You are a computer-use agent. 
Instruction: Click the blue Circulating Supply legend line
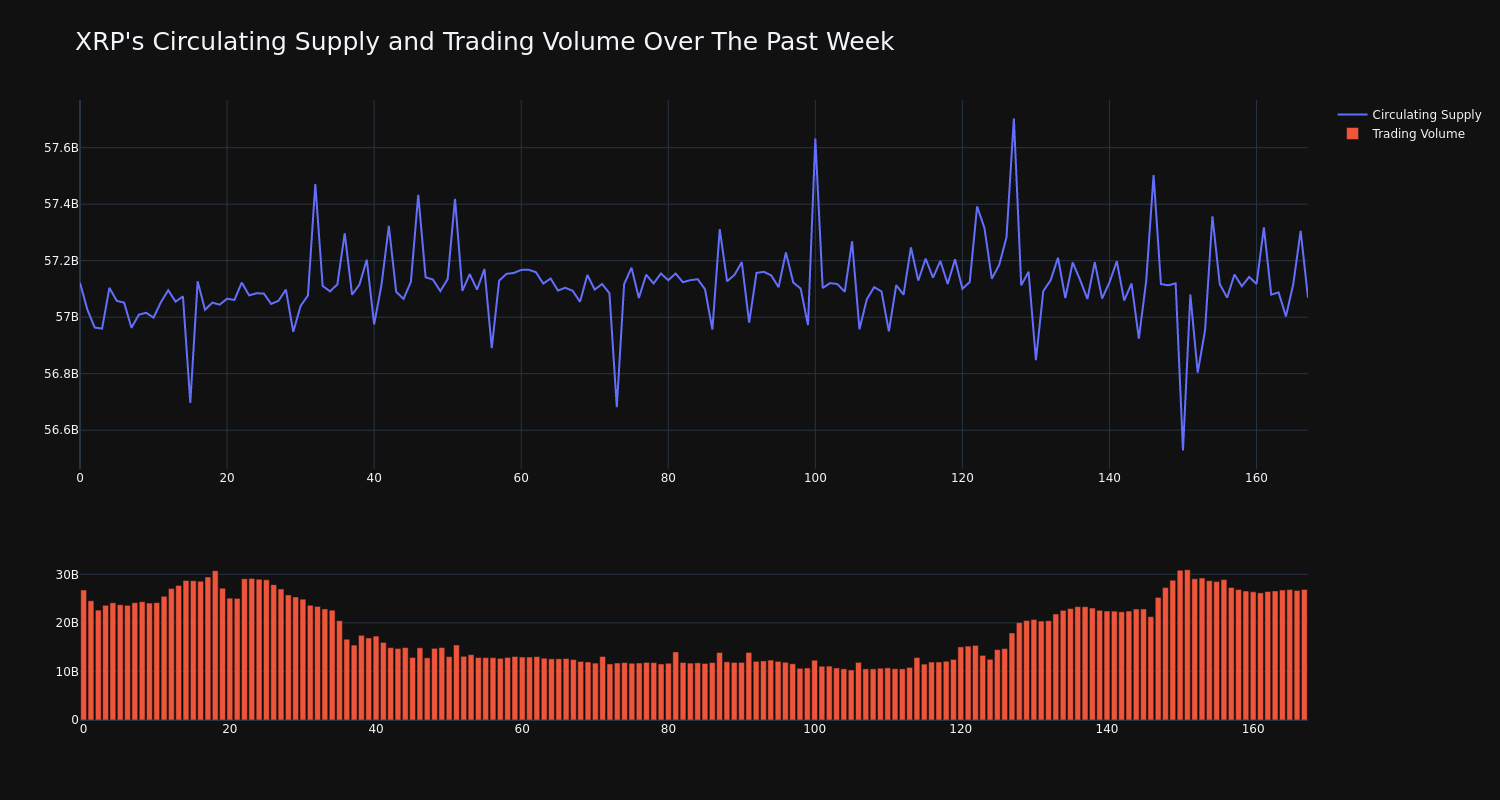pyautogui.click(x=1352, y=115)
